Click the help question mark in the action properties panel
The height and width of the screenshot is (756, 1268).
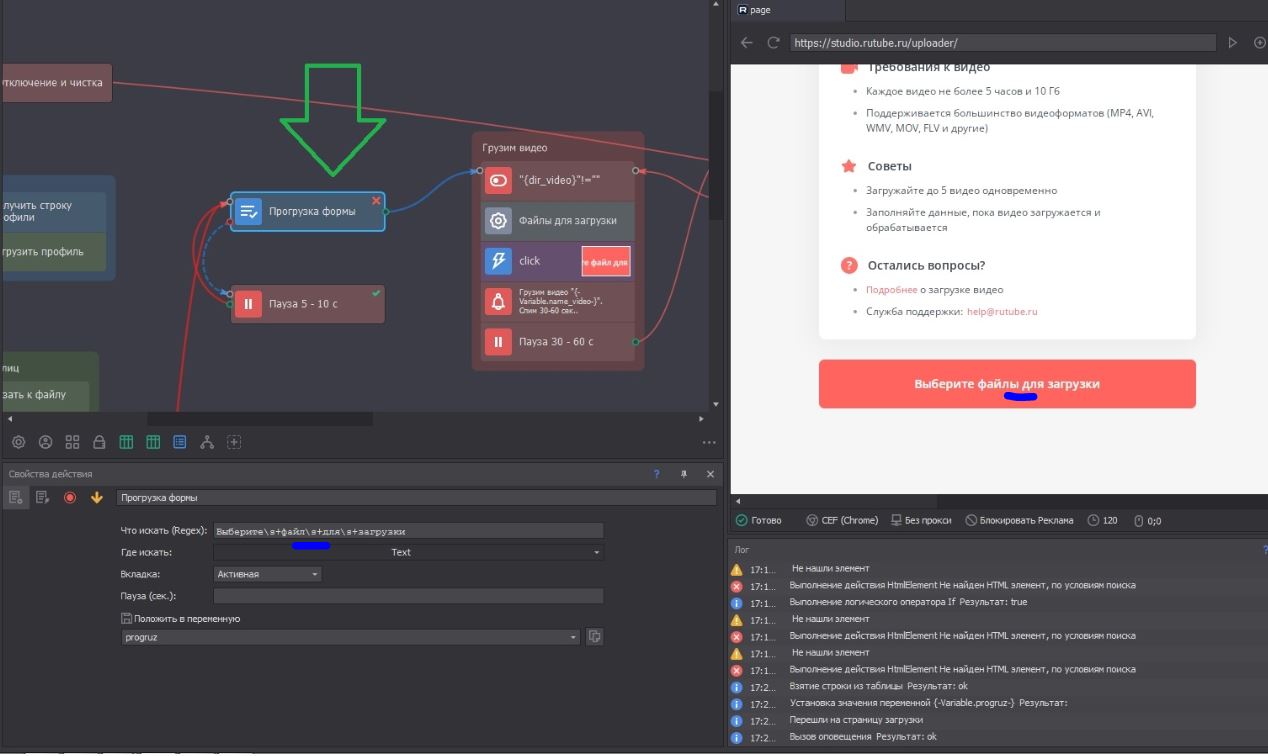click(x=657, y=474)
